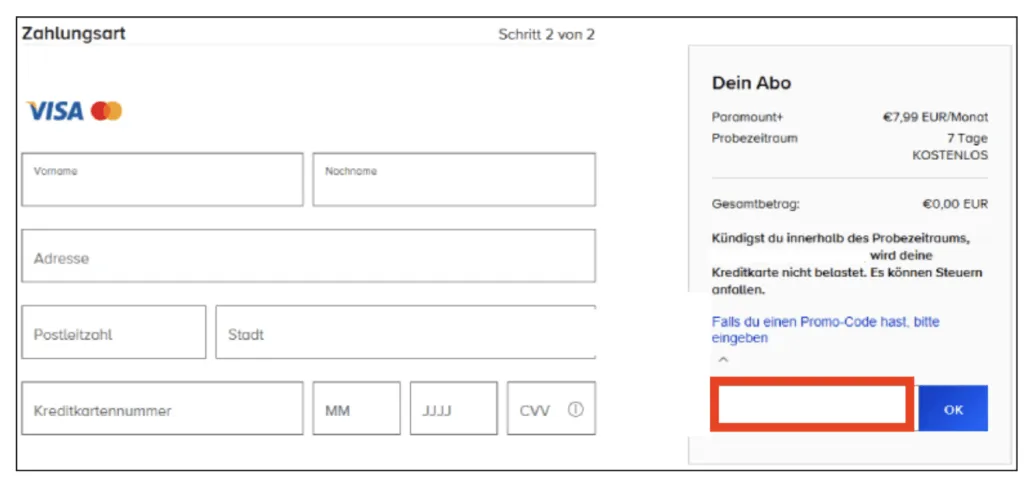The image size is (1024, 487).
Task: Click the Mastercard logo
Action: 106,111
